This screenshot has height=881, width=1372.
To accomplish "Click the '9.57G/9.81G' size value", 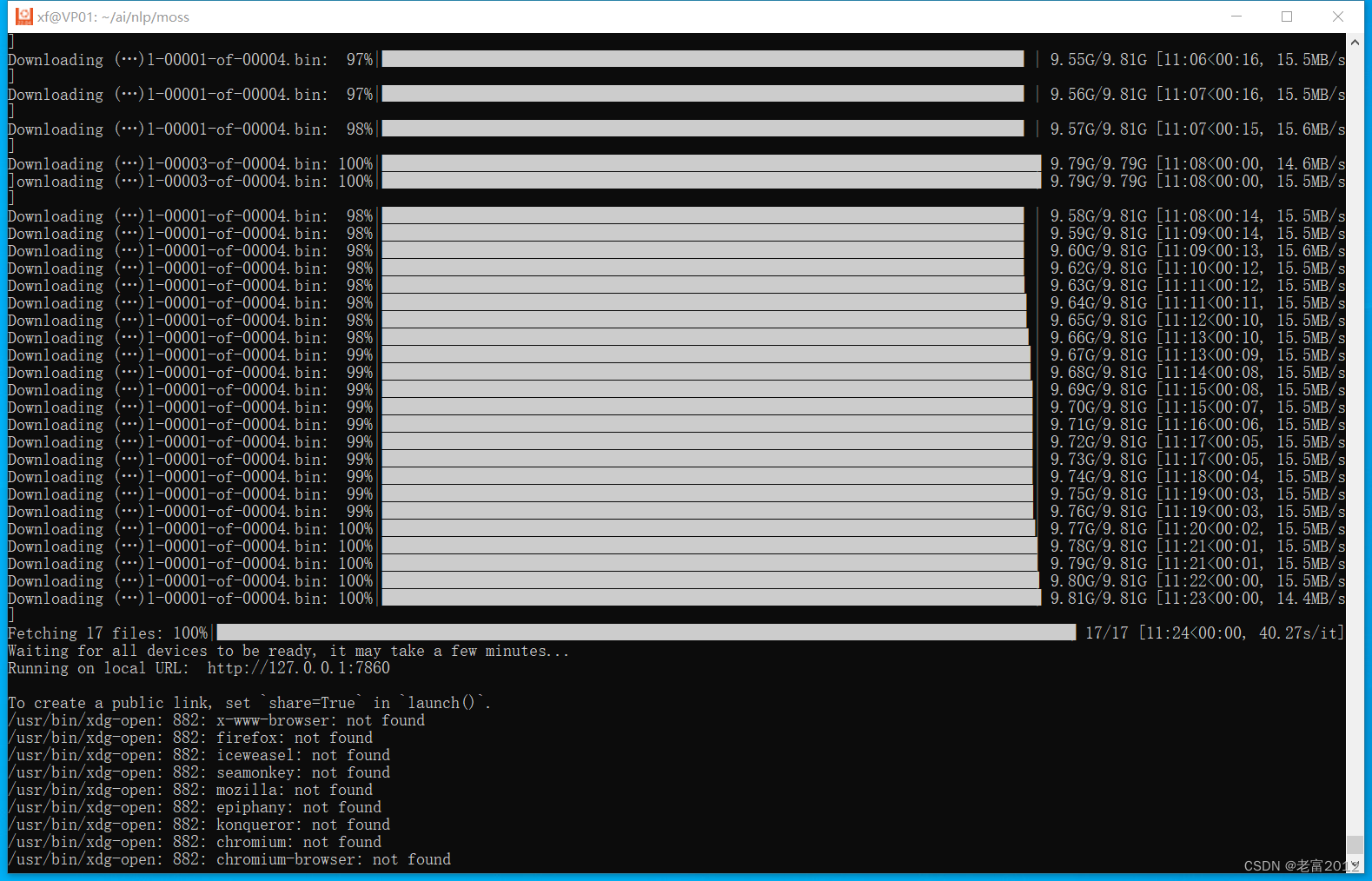I will point(1098,129).
